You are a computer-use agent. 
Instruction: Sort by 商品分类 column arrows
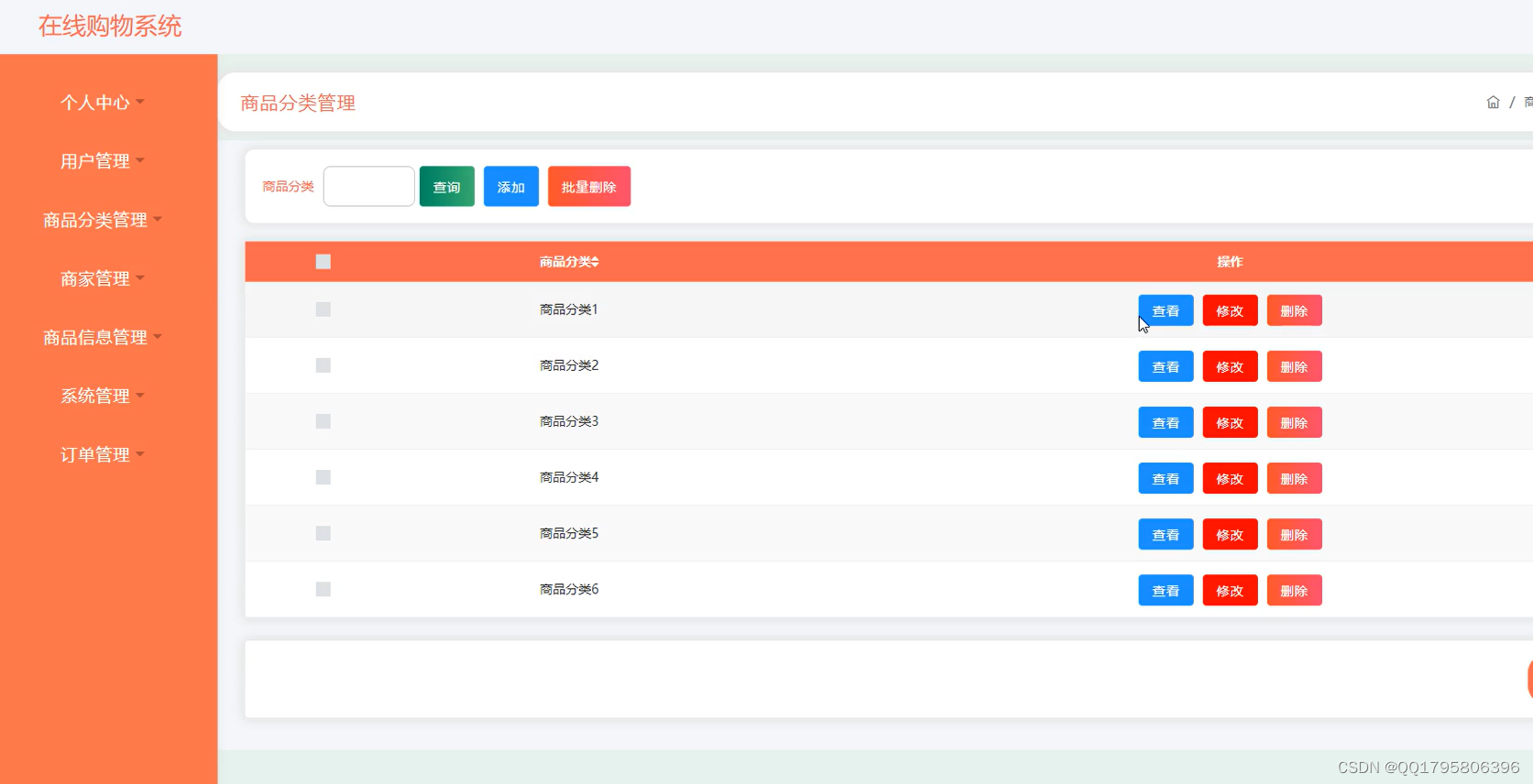[596, 262]
